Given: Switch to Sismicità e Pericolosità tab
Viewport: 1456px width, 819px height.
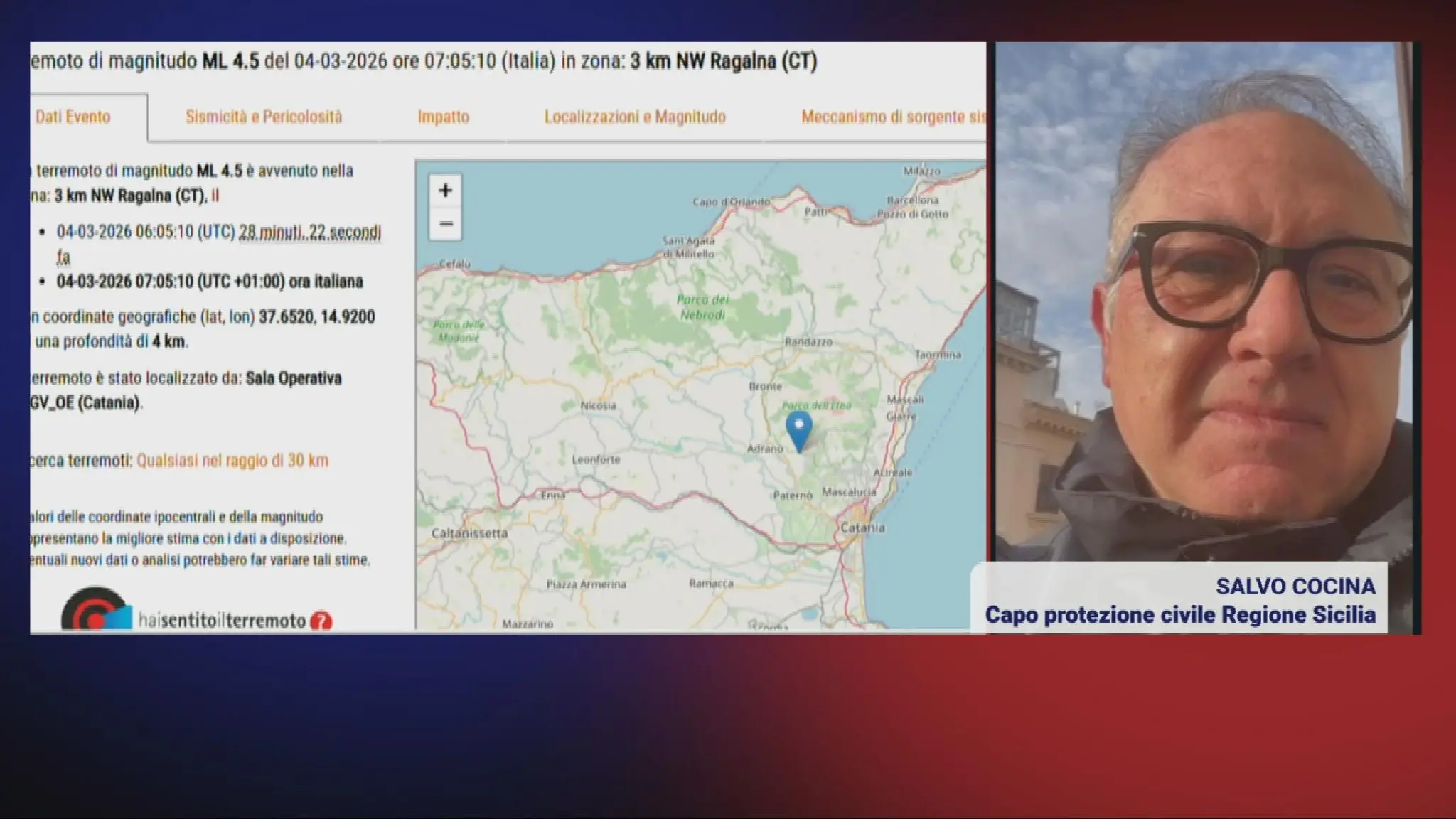Looking at the screenshot, I should 264,117.
